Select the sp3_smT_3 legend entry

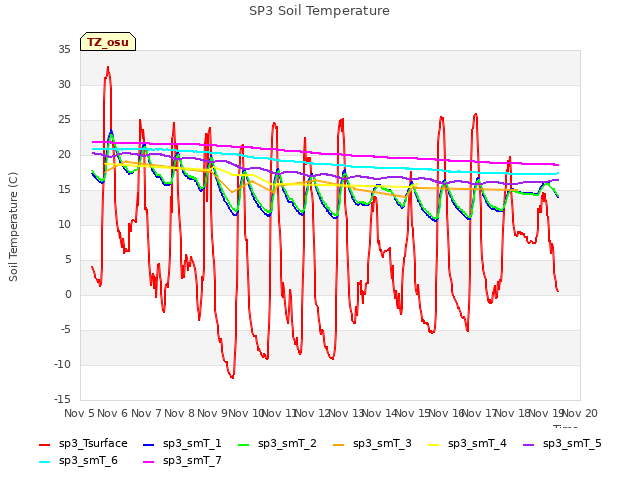(x=372, y=443)
